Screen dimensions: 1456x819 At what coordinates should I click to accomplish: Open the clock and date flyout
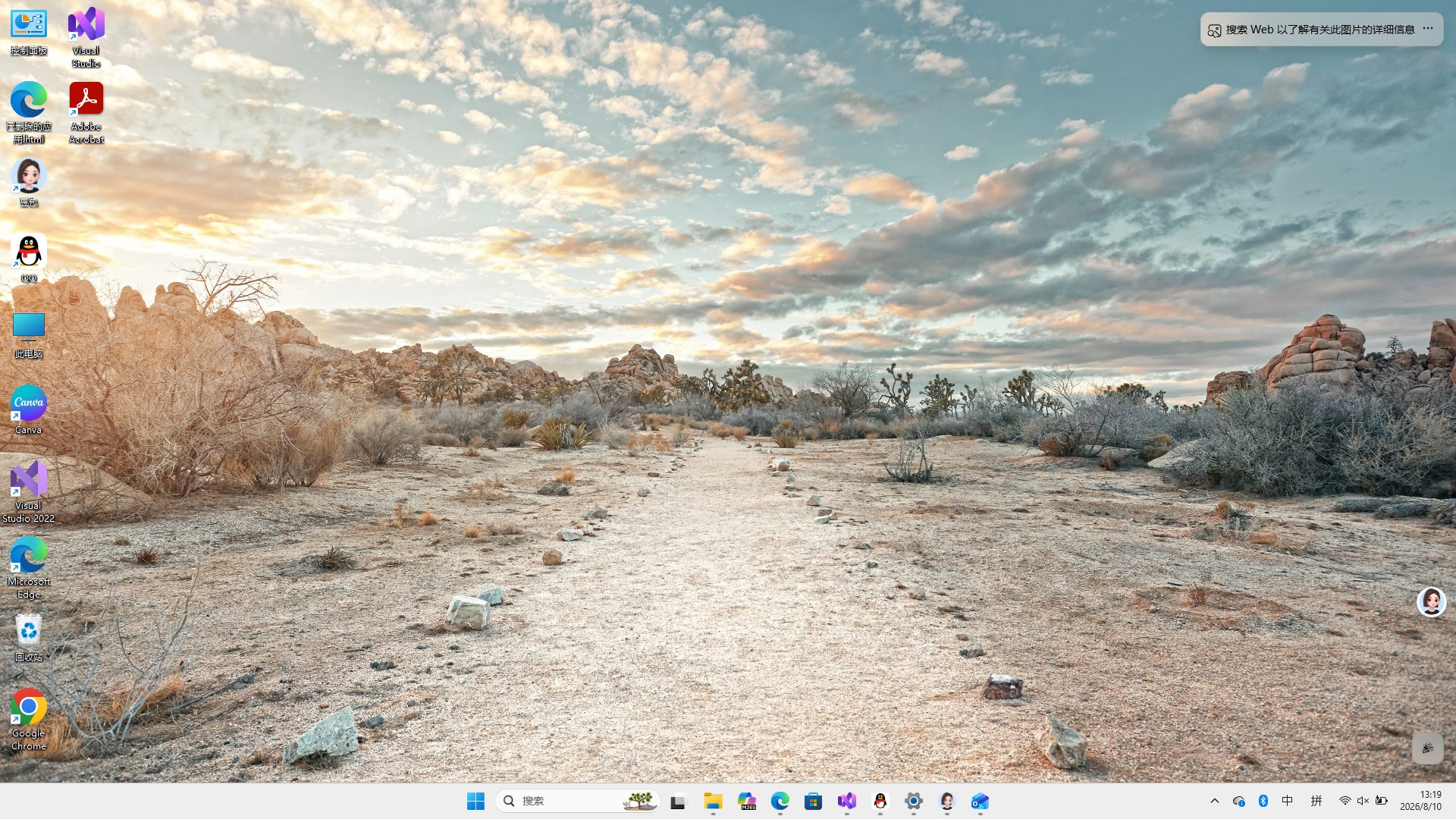click(1420, 801)
